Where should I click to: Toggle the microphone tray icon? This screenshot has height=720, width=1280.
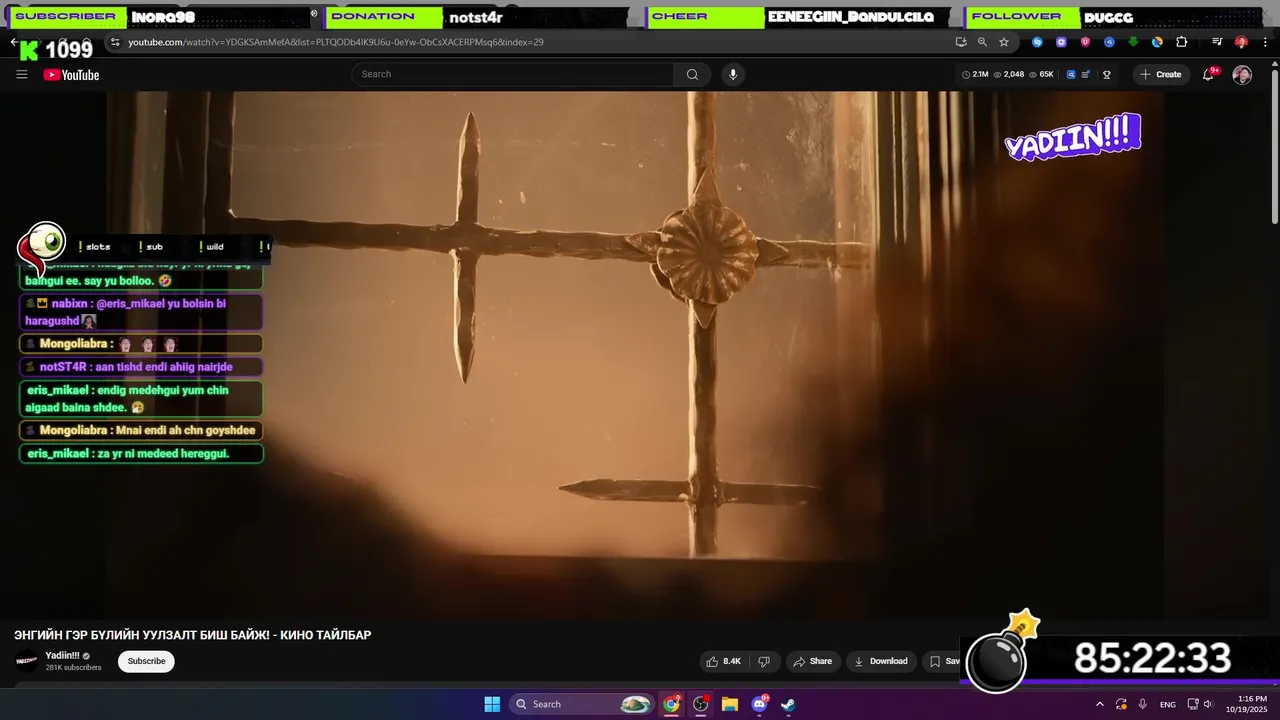[x=1143, y=704]
